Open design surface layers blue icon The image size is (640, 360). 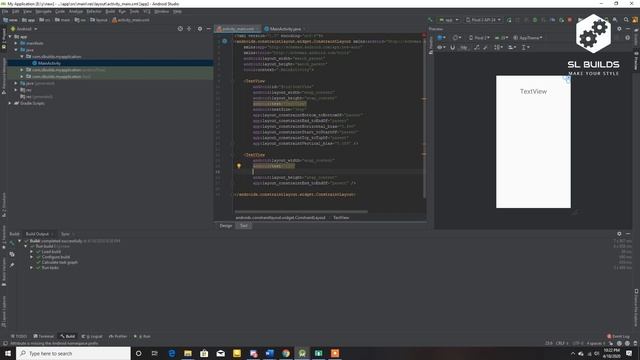[x=441, y=38]
